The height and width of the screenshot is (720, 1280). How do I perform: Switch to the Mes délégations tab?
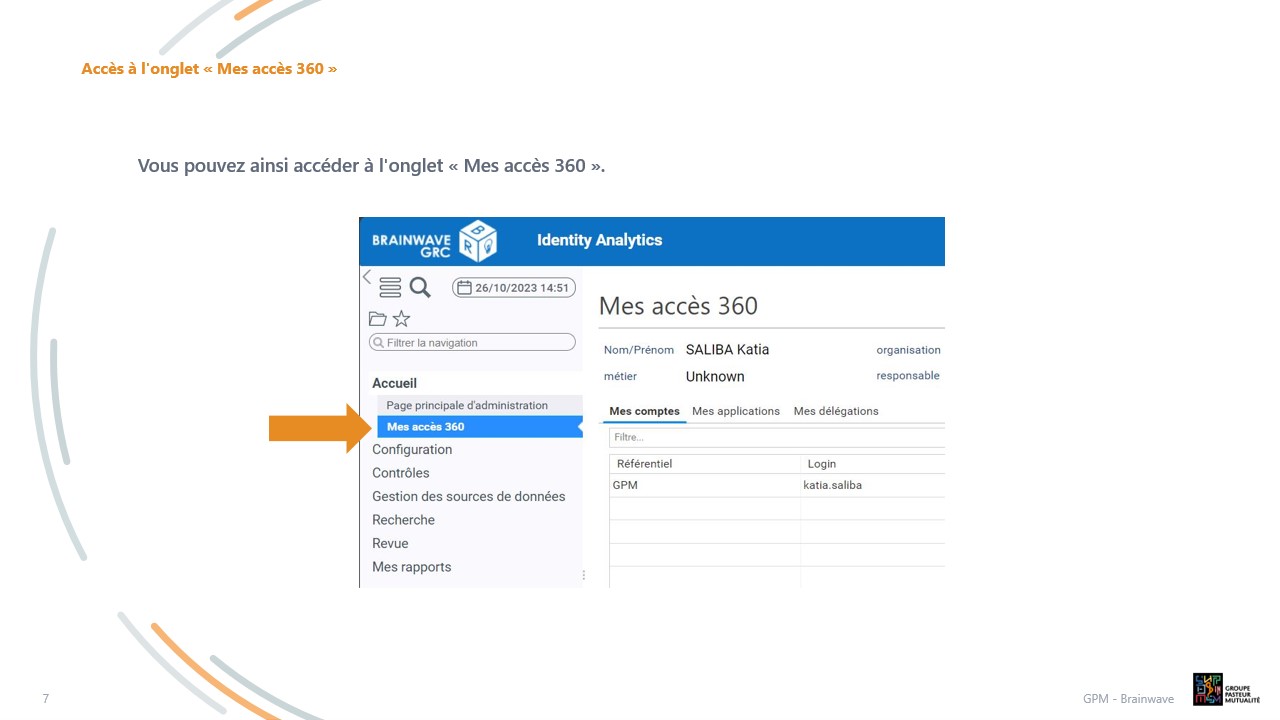[836, 411]
